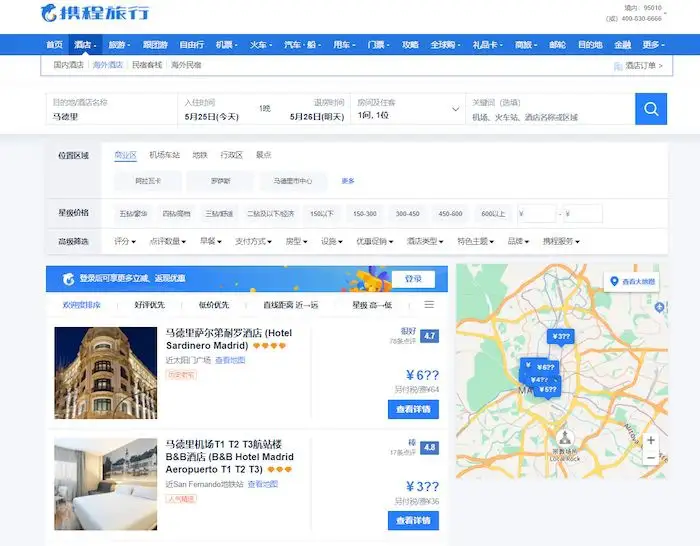Expand the 评分 rating dropdown
The image size is (700, 546).
point(125,242)
